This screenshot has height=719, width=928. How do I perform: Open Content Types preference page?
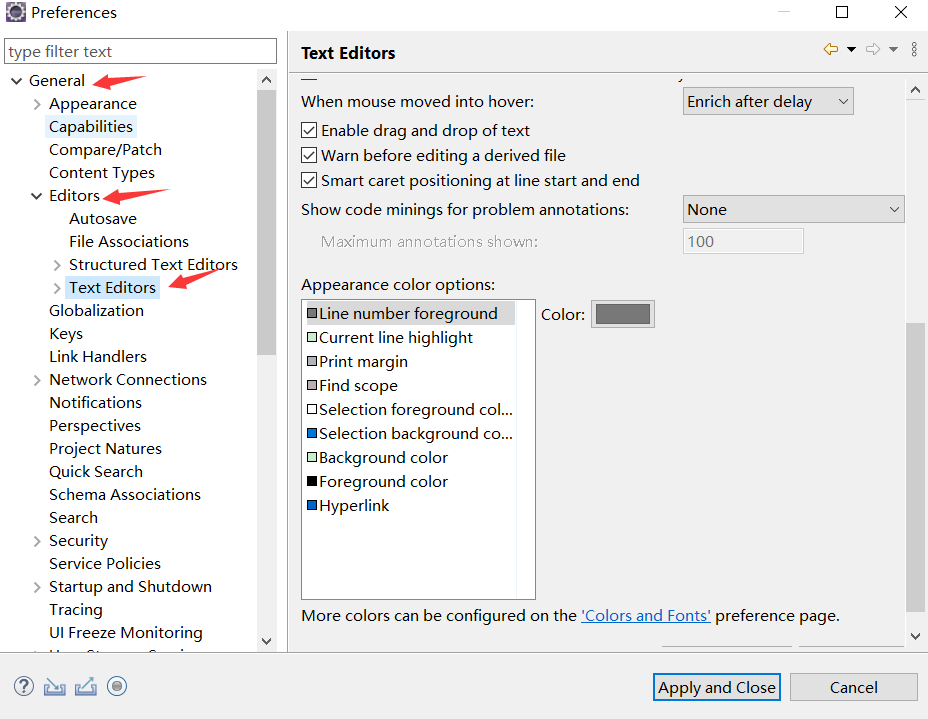tap(102, 173)
